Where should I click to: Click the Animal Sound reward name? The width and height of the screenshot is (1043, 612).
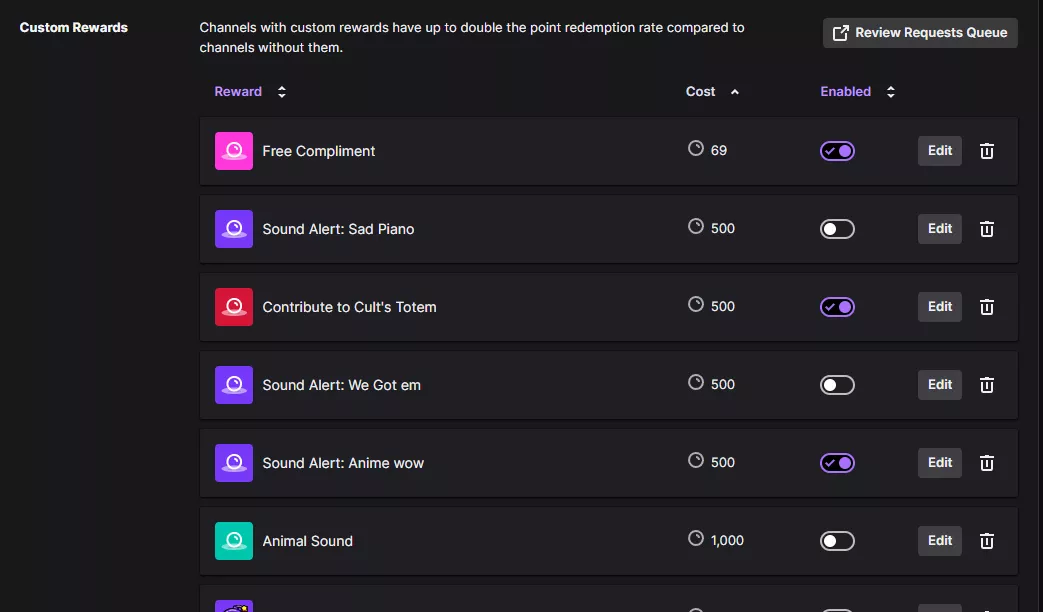click(307, 541)
